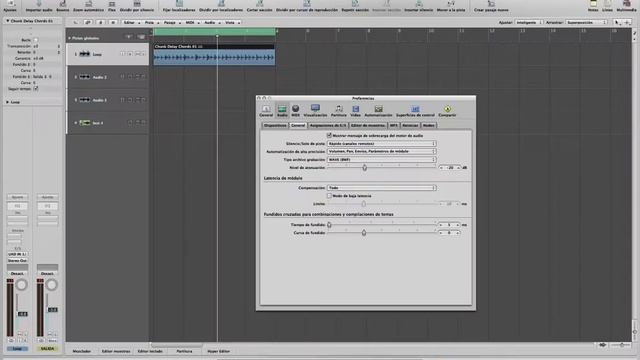Switch to Reinicios tab in Audio preferences
The image size is (640, 360).
(x=410, y=125)
